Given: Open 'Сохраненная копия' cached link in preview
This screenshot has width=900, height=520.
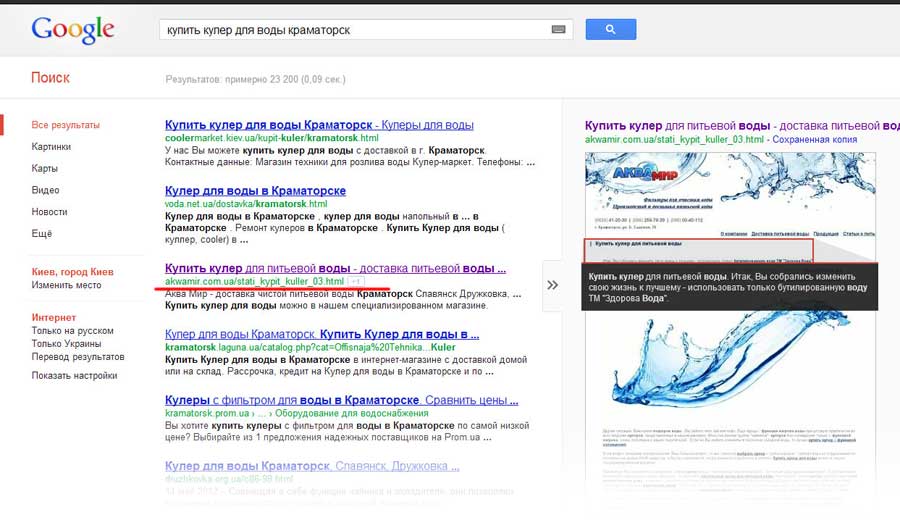Looking at the screenshot, I should 814,139.
